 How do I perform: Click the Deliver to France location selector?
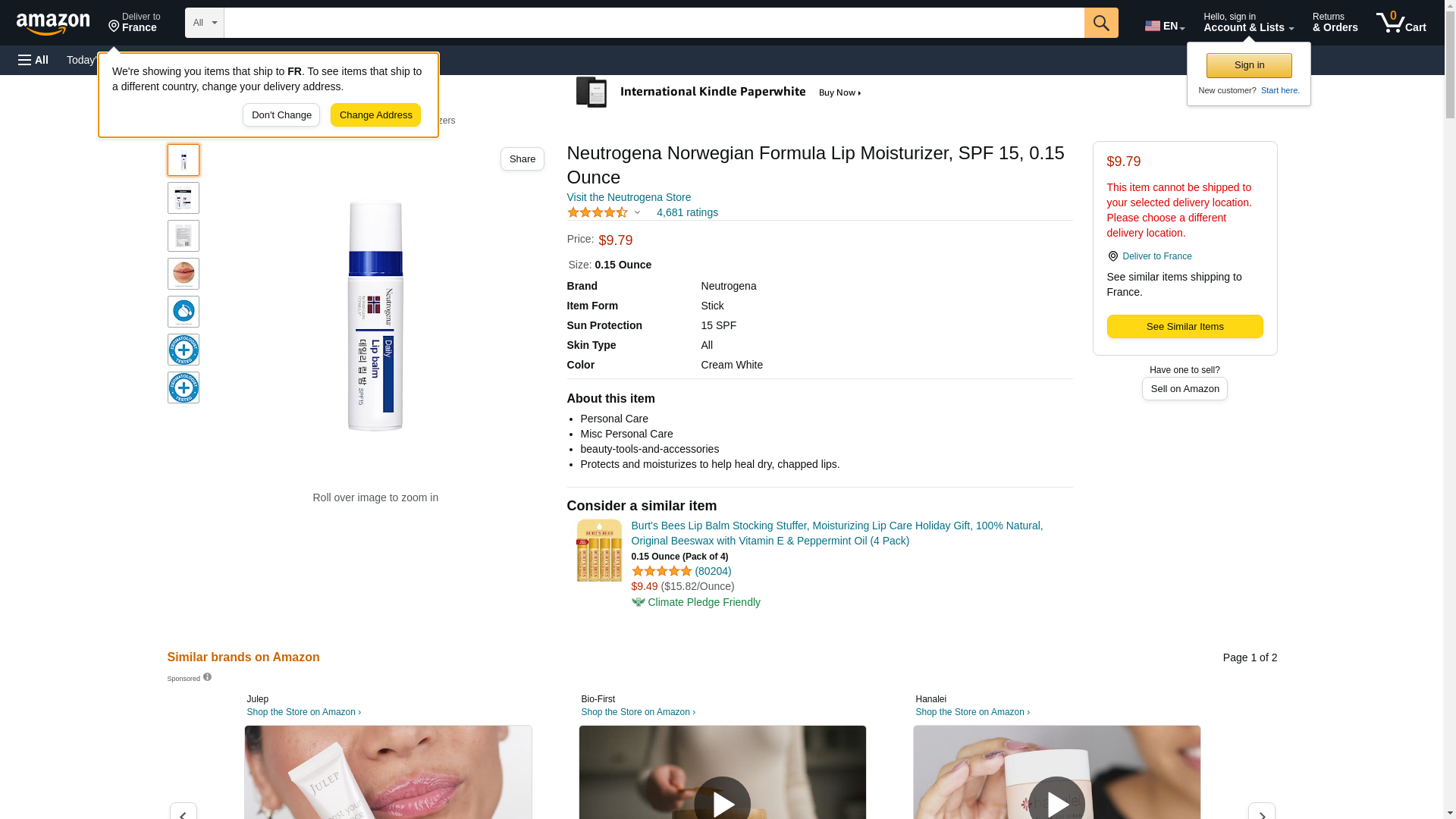point(134,23)
